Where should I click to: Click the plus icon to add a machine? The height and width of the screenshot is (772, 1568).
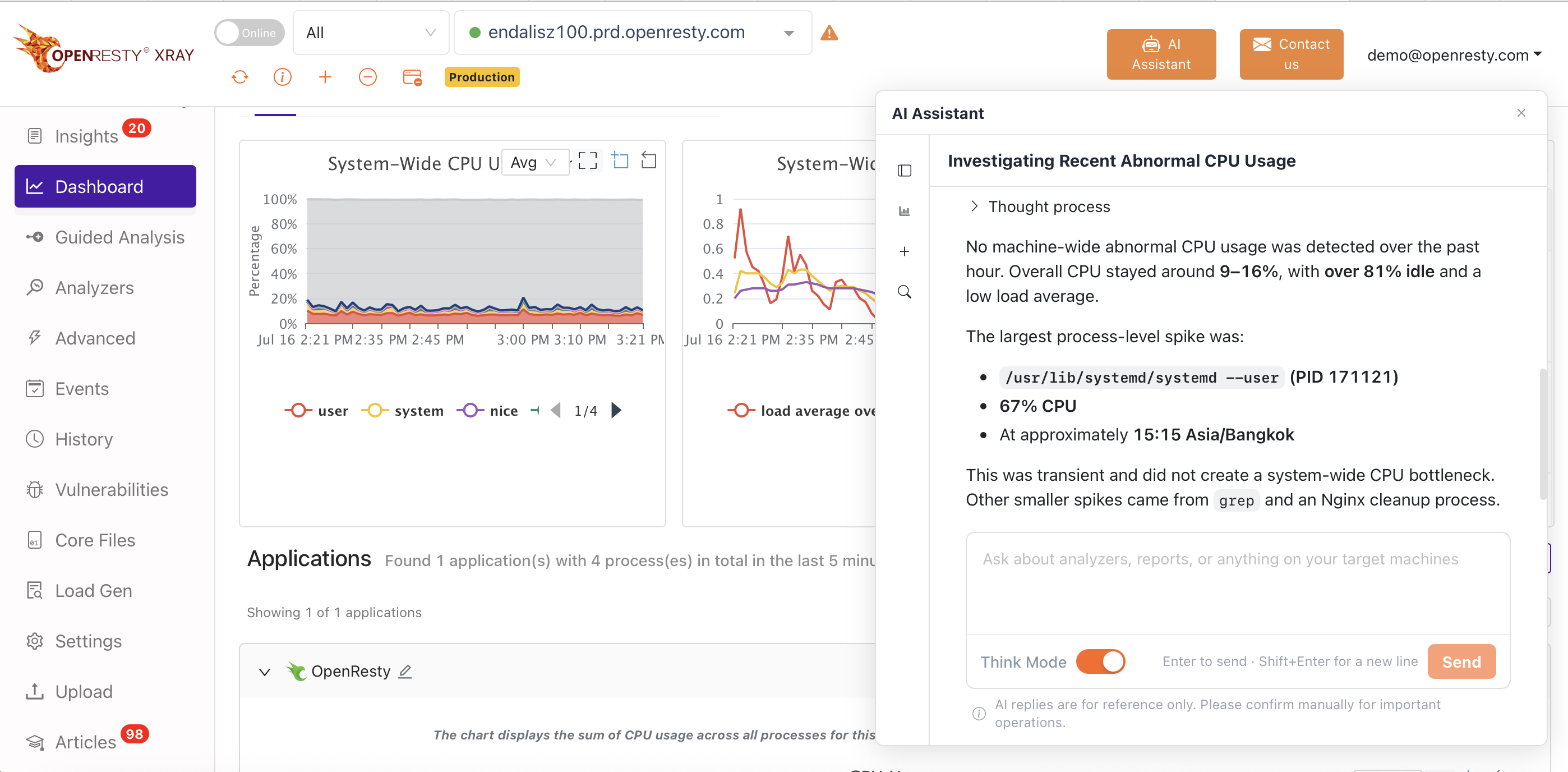(x=325, y=77)
